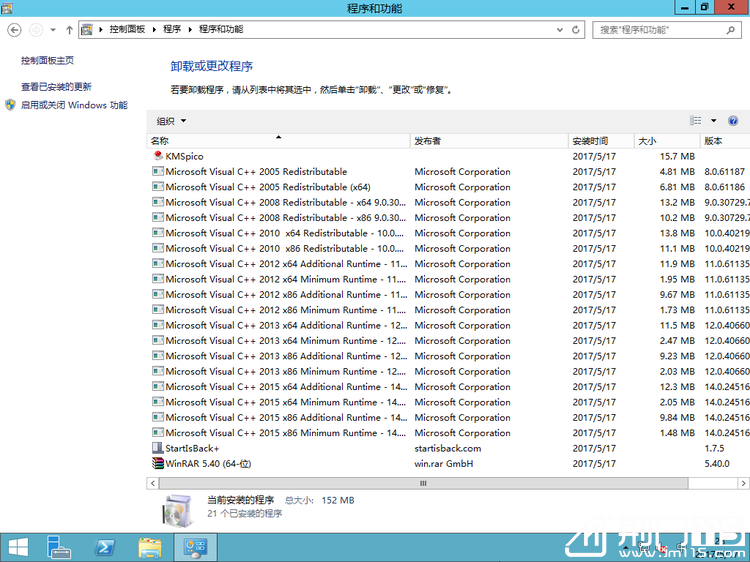
Task: Open the 组织 dropdown menu
Action: click(x=171, y=121)
